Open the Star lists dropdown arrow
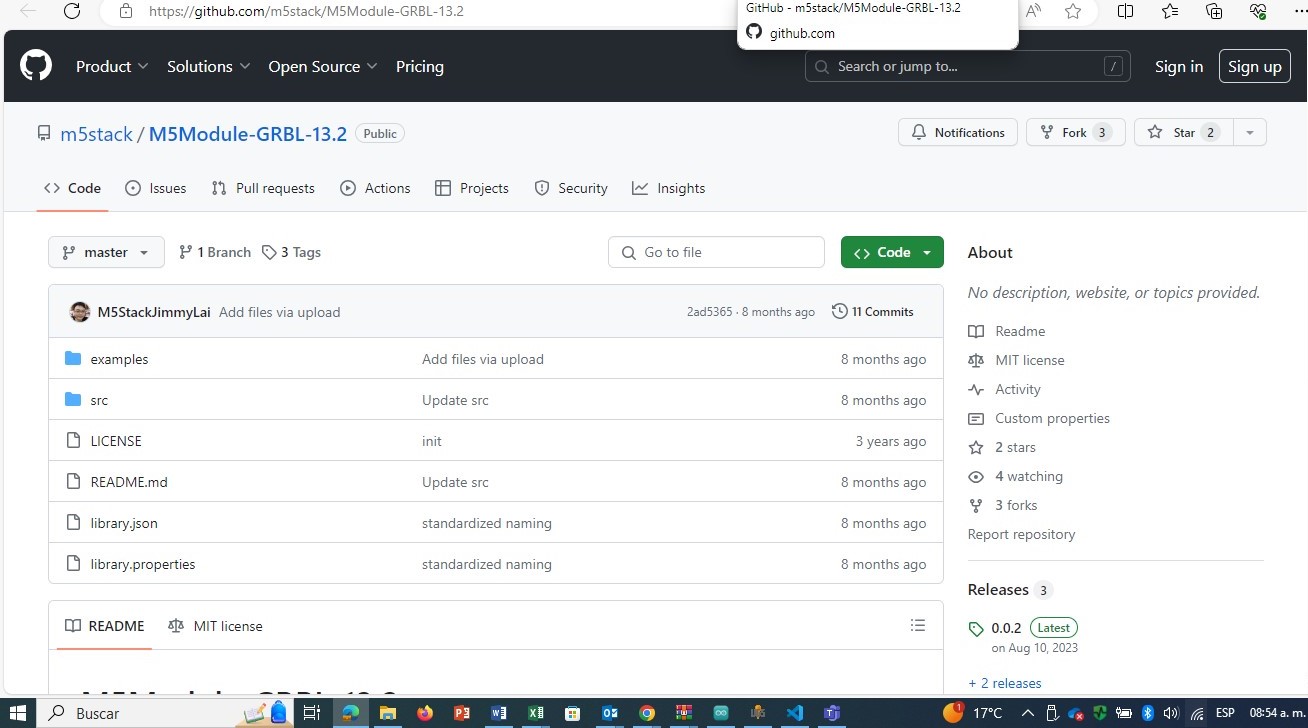This screenshot has width=1308, height=728. 1249,132
